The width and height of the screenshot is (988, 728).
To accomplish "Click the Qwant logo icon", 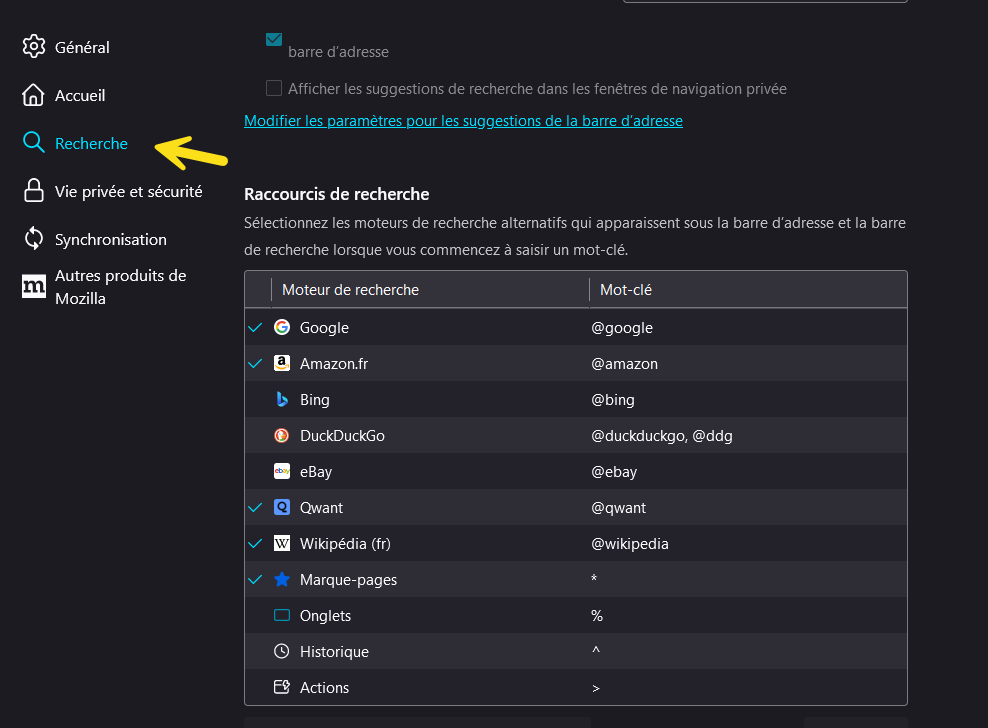I will coord(282,508).
